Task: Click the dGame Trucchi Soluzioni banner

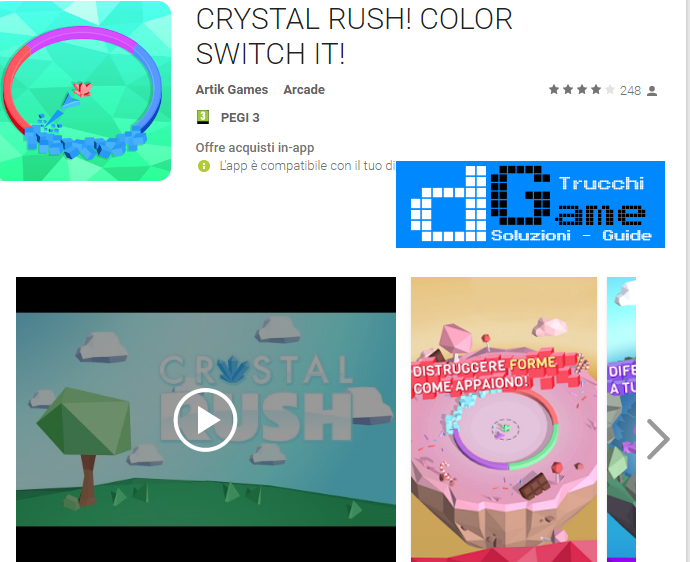Action: click(x=530, y=205)
